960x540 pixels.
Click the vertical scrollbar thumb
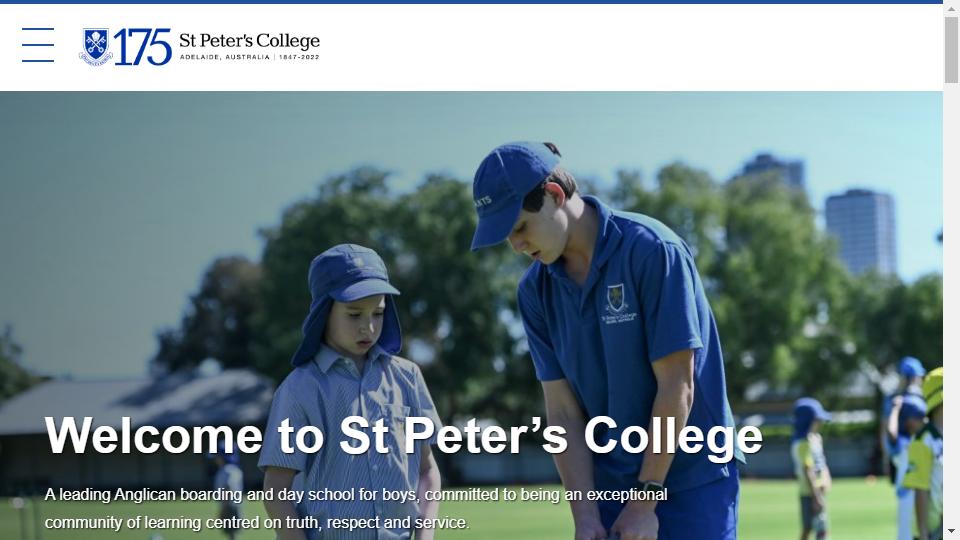click(x=951, y=50)
